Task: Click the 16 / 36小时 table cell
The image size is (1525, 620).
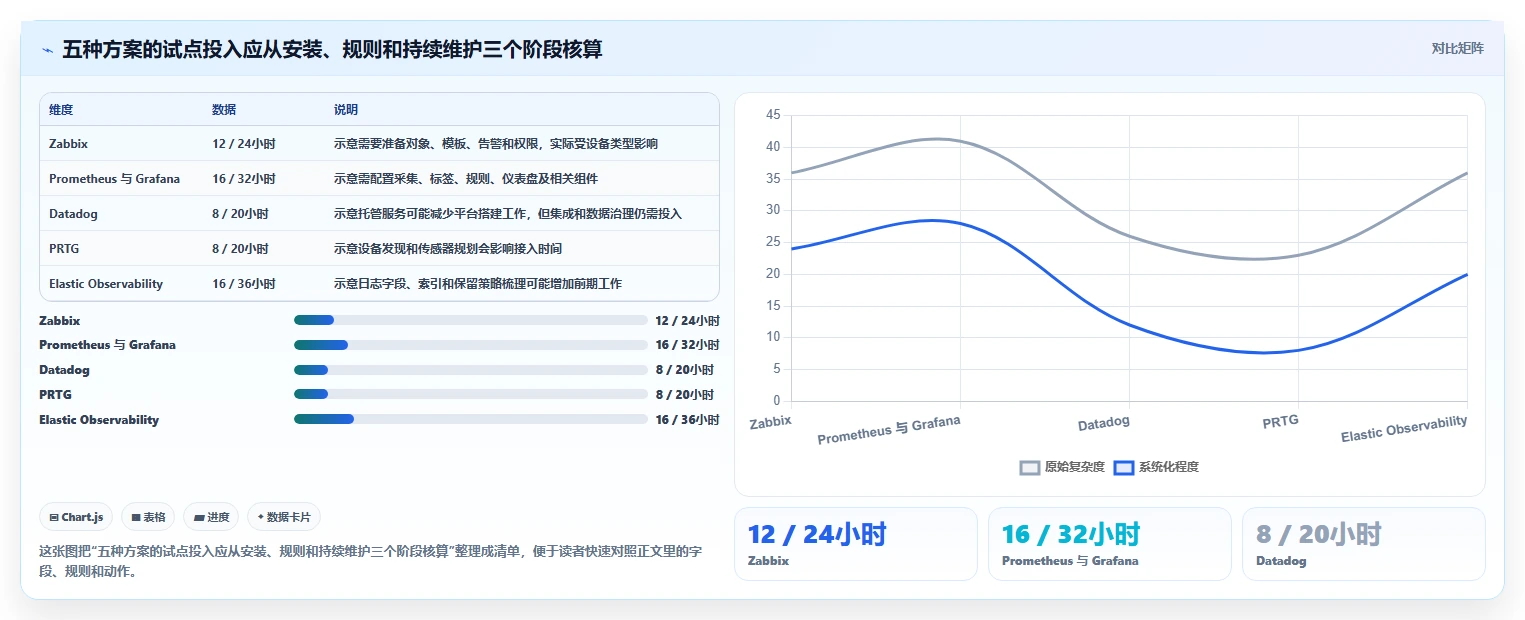Action: click(244, 284)
